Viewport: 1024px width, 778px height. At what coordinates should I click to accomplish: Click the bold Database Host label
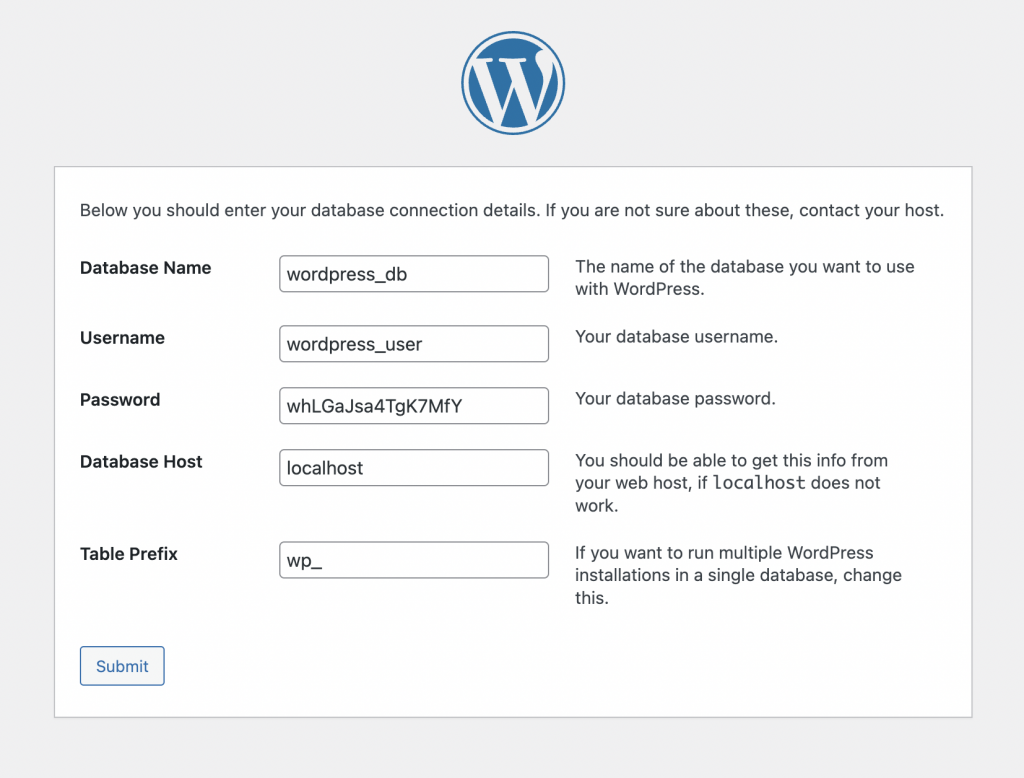click(141, 462)
